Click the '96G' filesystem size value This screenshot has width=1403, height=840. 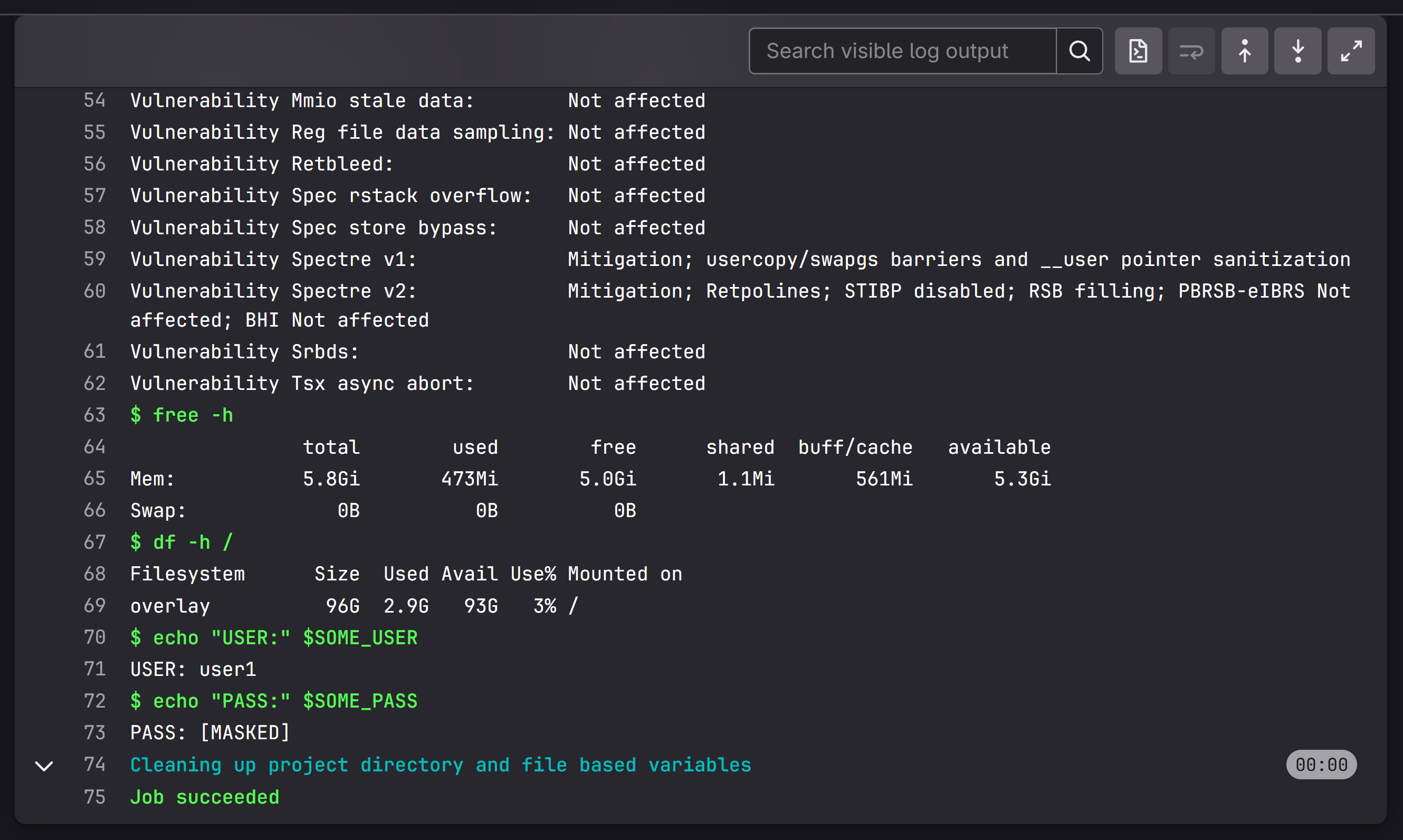point(342,606)
